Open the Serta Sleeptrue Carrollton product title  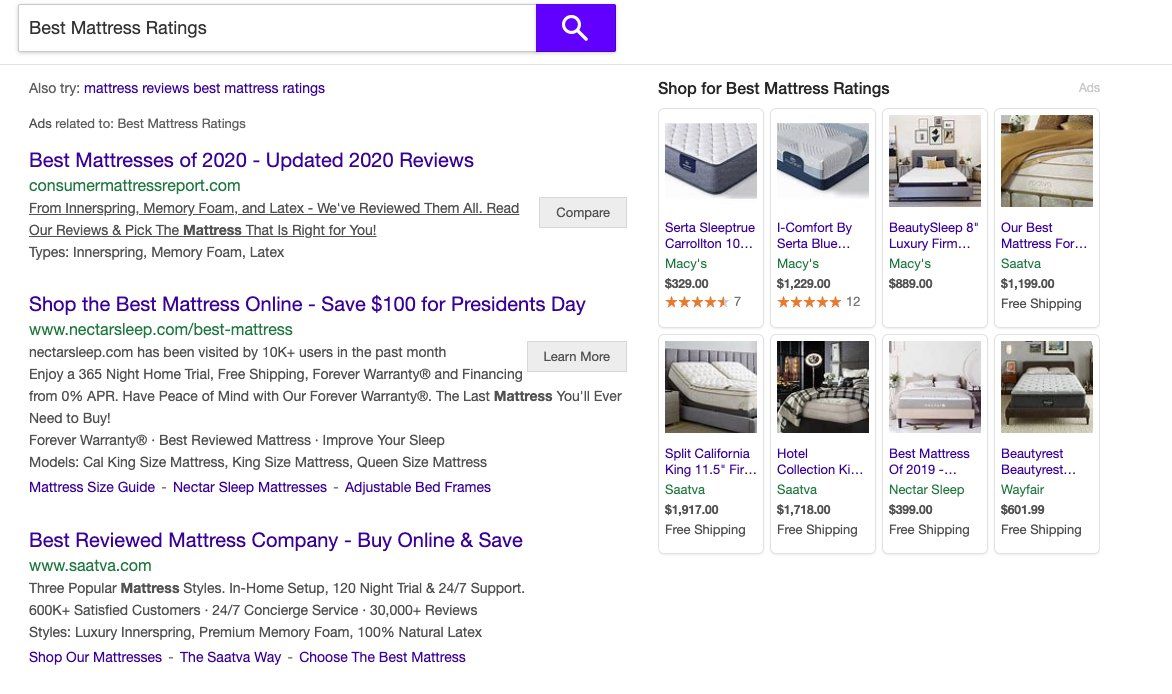point(710,236)
